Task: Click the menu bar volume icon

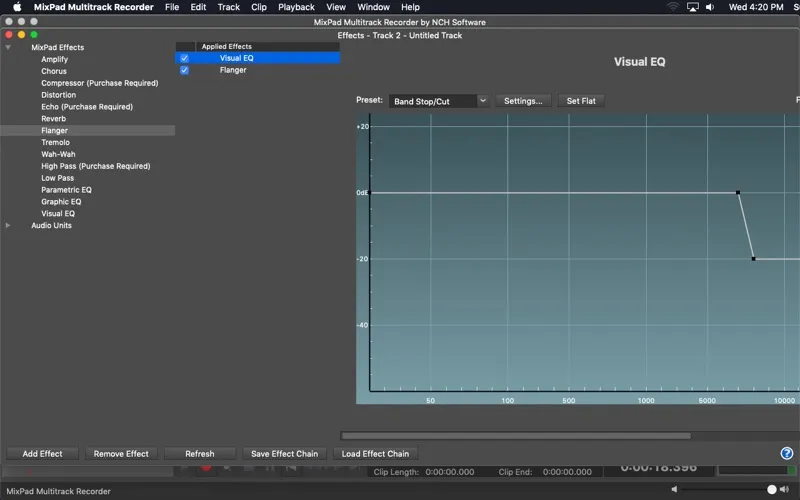Action: [710, 7]
